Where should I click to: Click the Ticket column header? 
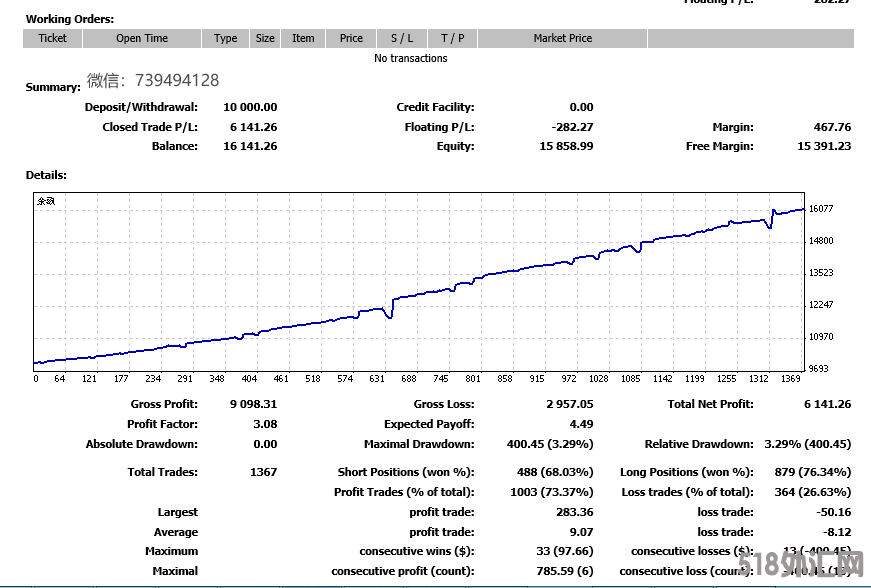52,39
